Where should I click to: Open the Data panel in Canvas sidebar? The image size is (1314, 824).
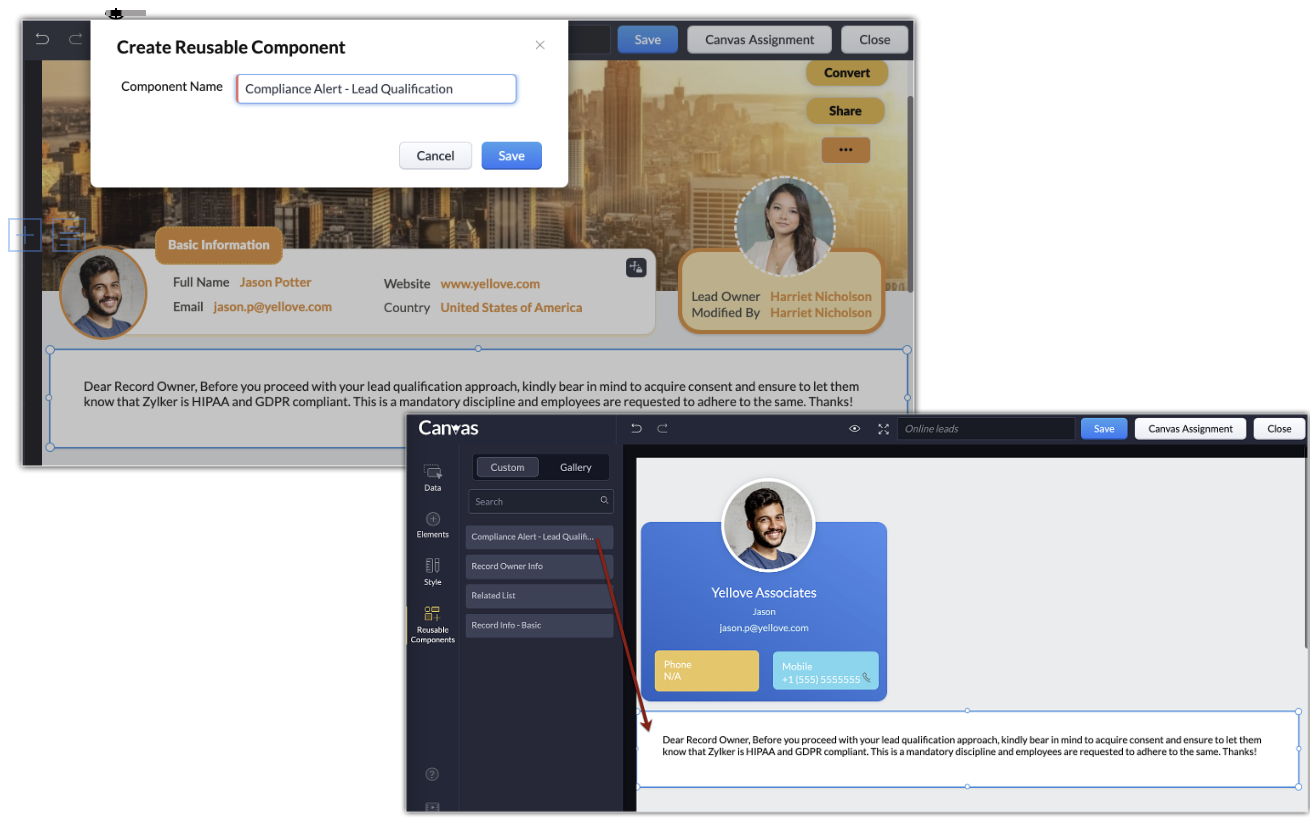[432, 476]
